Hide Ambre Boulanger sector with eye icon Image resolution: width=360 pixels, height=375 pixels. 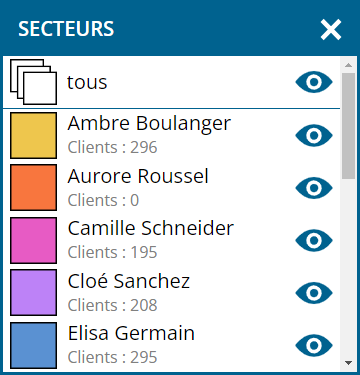tap(314, 135)
